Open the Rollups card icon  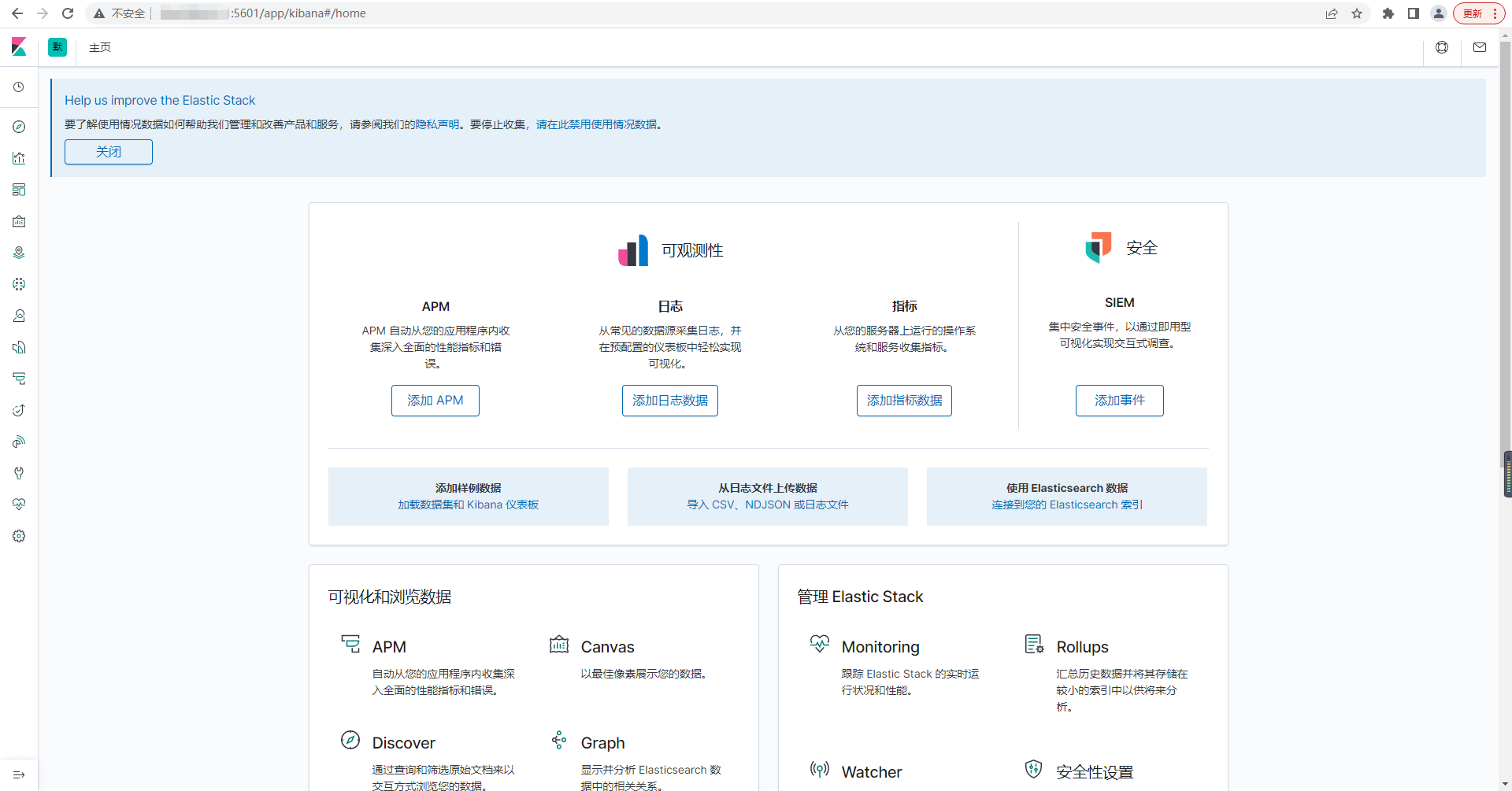coord(1035,644)
